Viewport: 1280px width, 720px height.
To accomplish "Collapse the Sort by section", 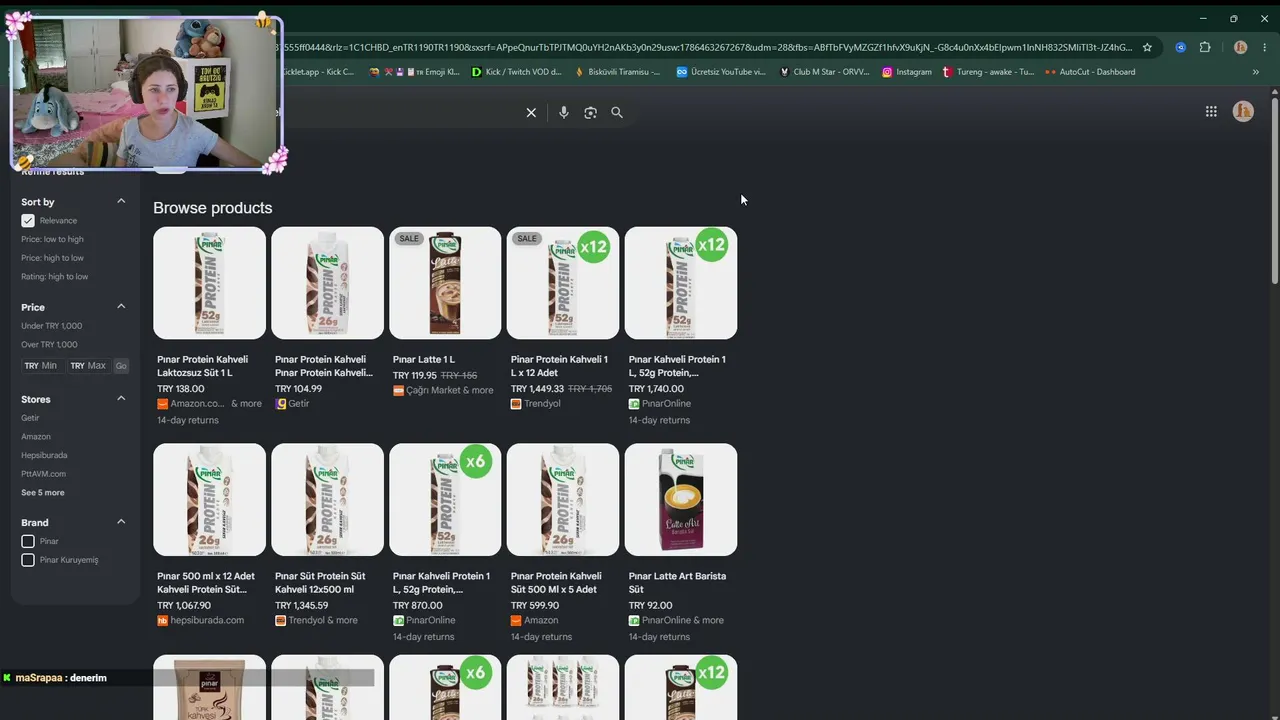I will [121, 201].
